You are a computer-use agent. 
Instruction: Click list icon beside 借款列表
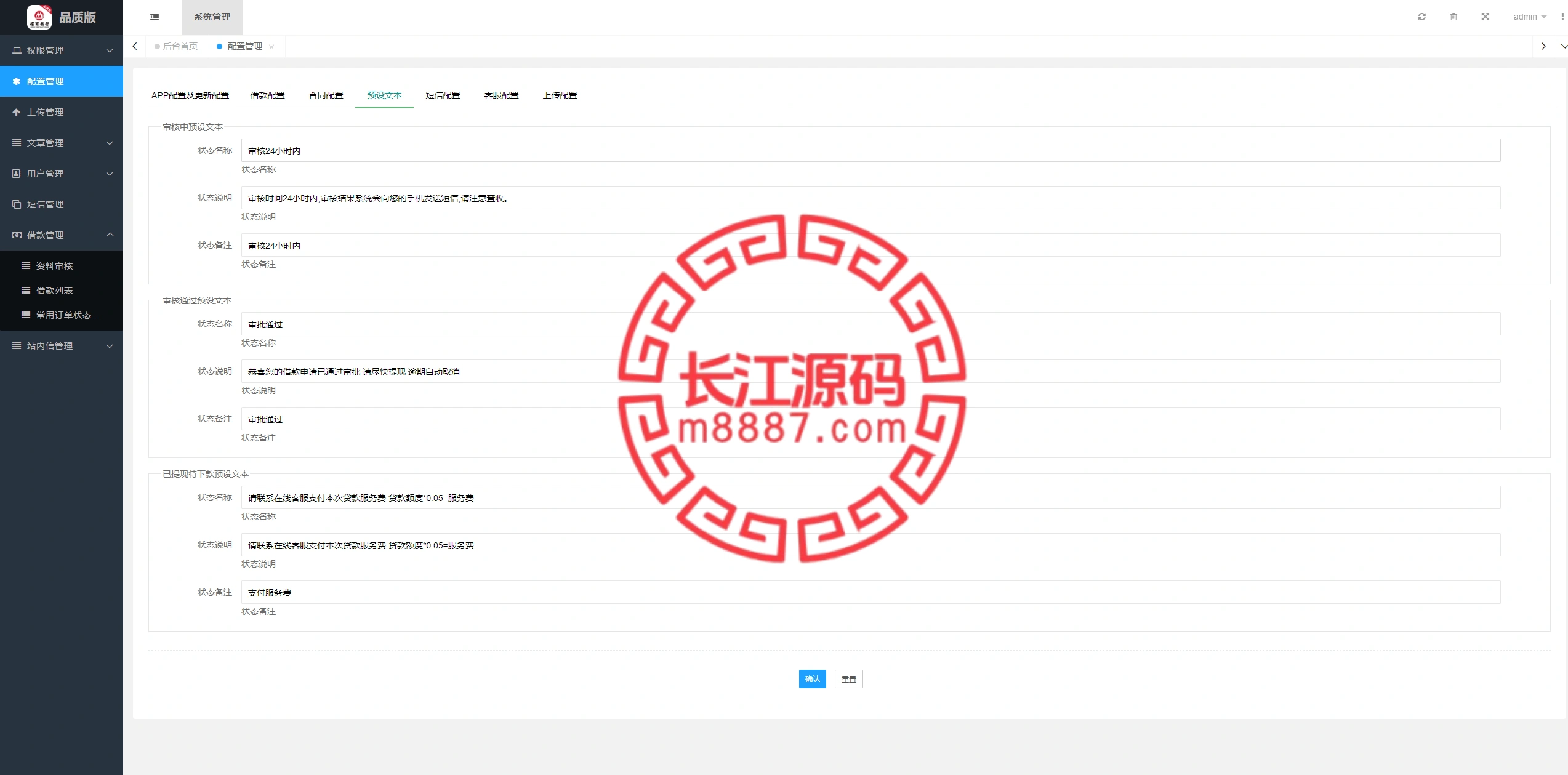26,291
